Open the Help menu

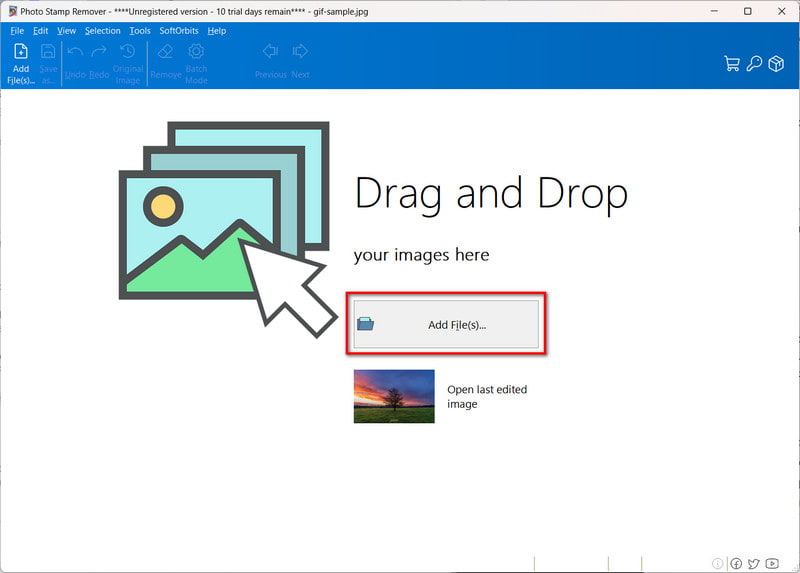217,31
